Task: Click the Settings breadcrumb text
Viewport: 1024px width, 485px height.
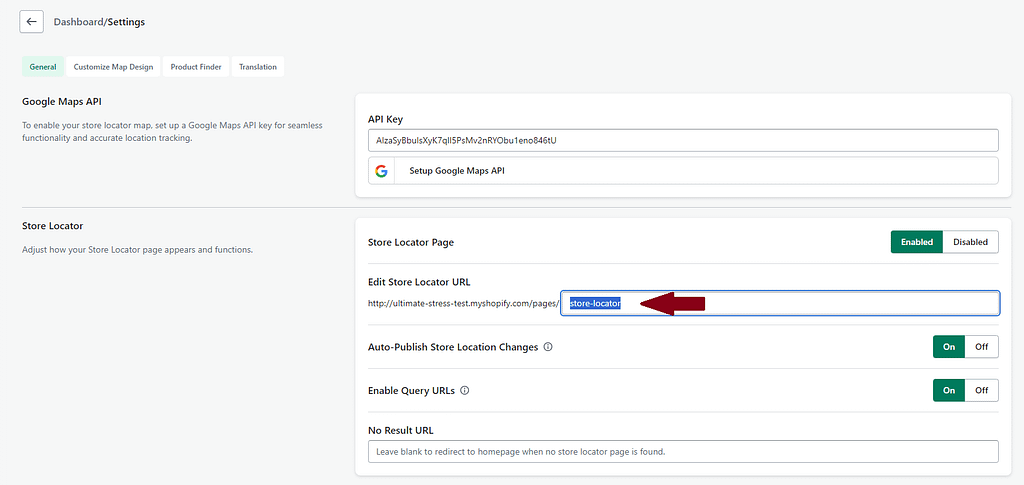Action: pos(125,21)
